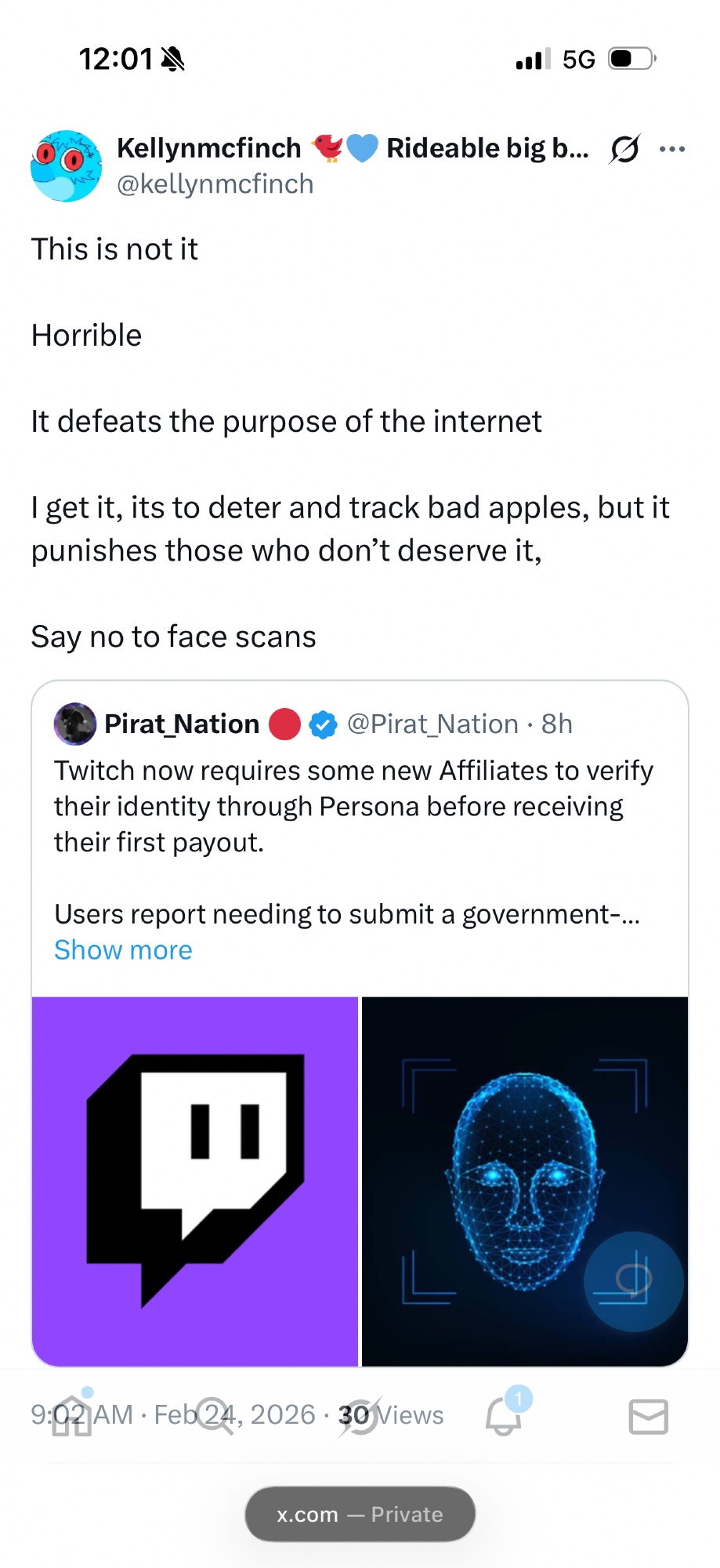Tap the battery indicator in status bar

pyautogui.click(x=631, y=59)
